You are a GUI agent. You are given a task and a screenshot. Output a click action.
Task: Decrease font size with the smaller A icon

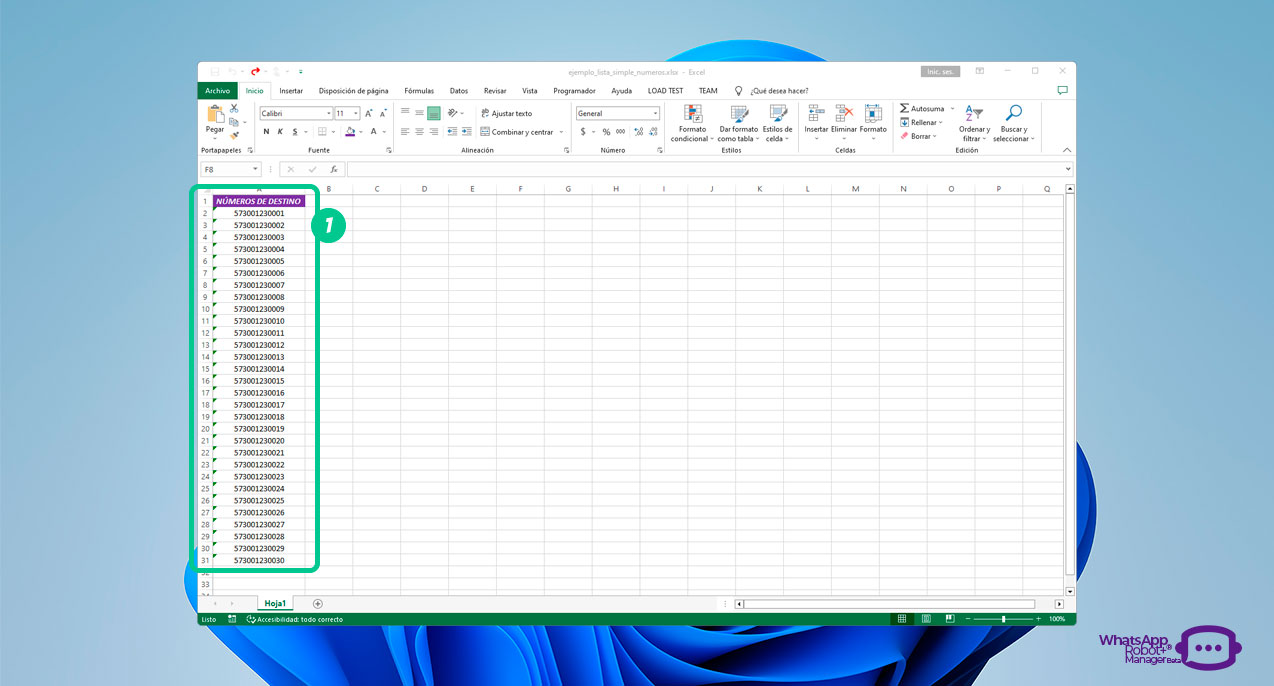(x=383, y=114)
